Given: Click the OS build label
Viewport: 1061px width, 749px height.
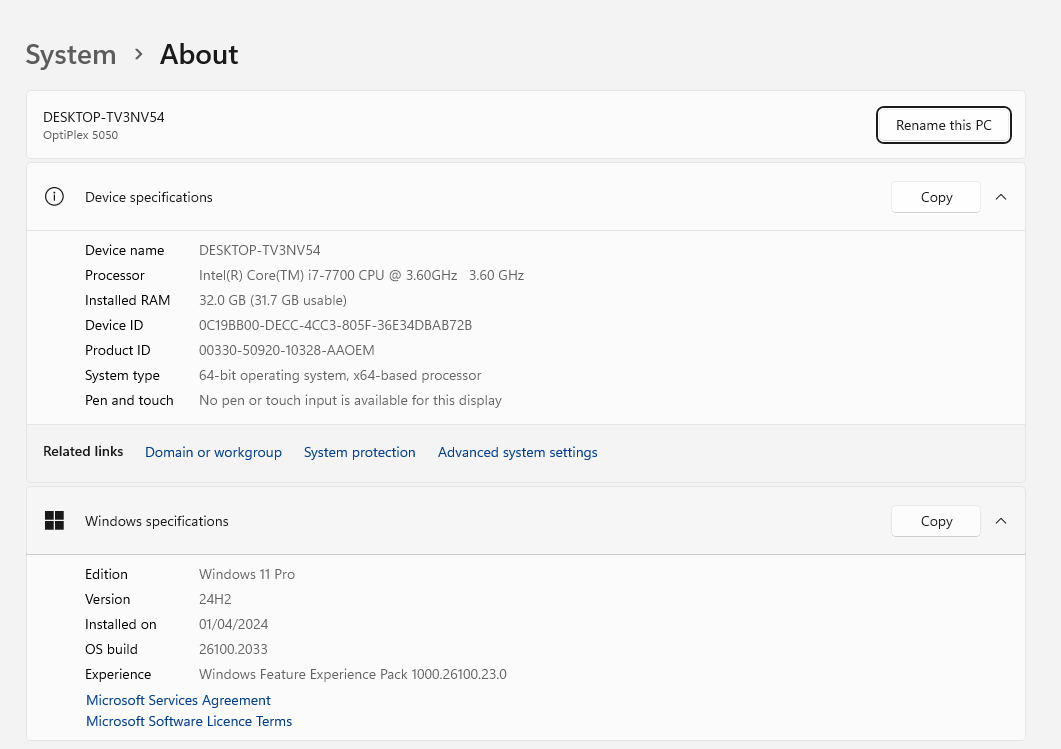Looking at the screenshot, I should pos(112,650).
